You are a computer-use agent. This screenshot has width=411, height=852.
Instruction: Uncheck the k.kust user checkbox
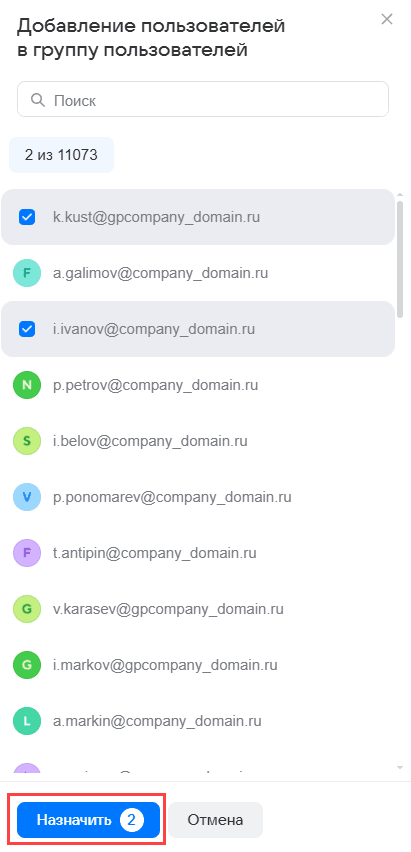tap(27, 217)
